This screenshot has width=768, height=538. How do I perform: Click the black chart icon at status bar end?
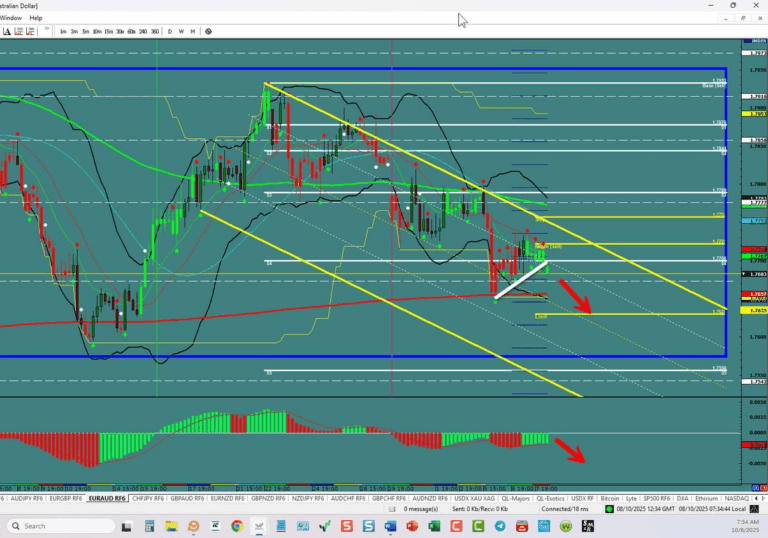[754, 509]
